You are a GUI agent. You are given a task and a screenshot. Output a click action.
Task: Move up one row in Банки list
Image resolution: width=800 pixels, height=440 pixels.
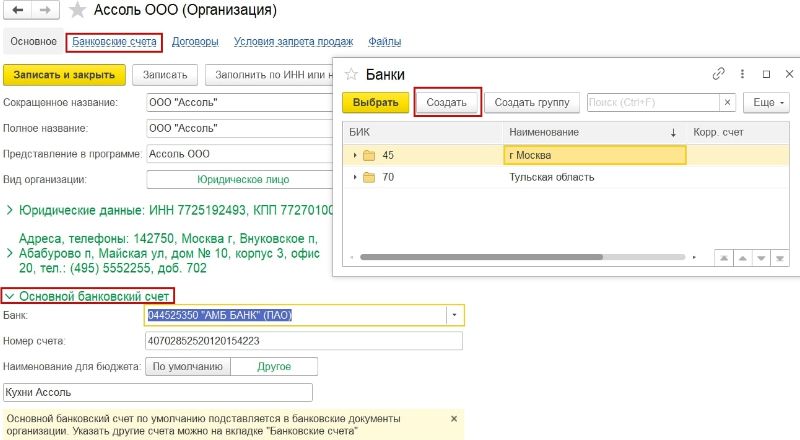point(742,258)
